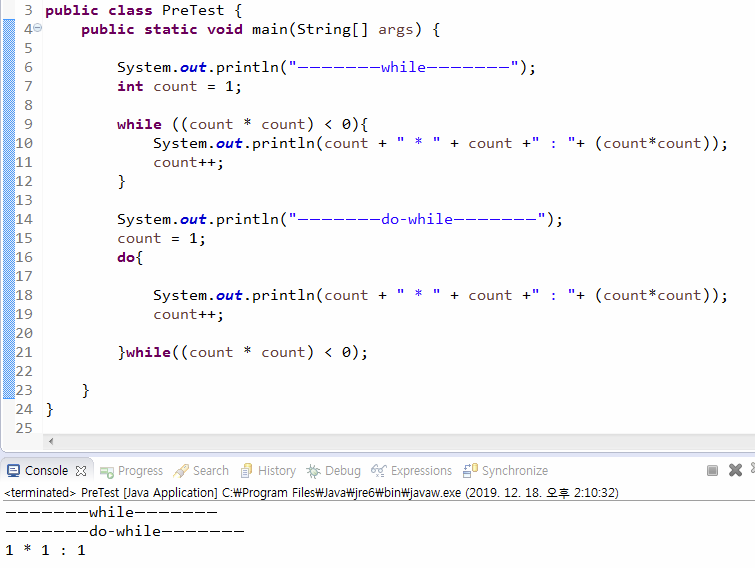Viewport: 755px width, 568px height.
Task: Click 'count = 1;' on line 15
Action: point(161,238)
